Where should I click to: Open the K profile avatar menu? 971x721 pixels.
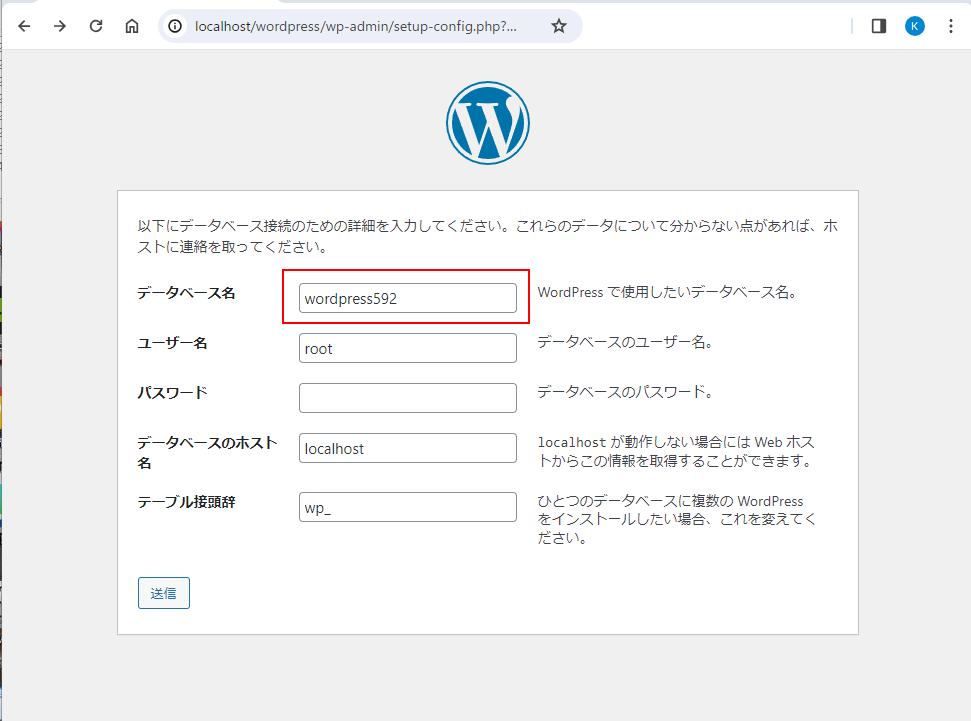[x=915, y=26]
